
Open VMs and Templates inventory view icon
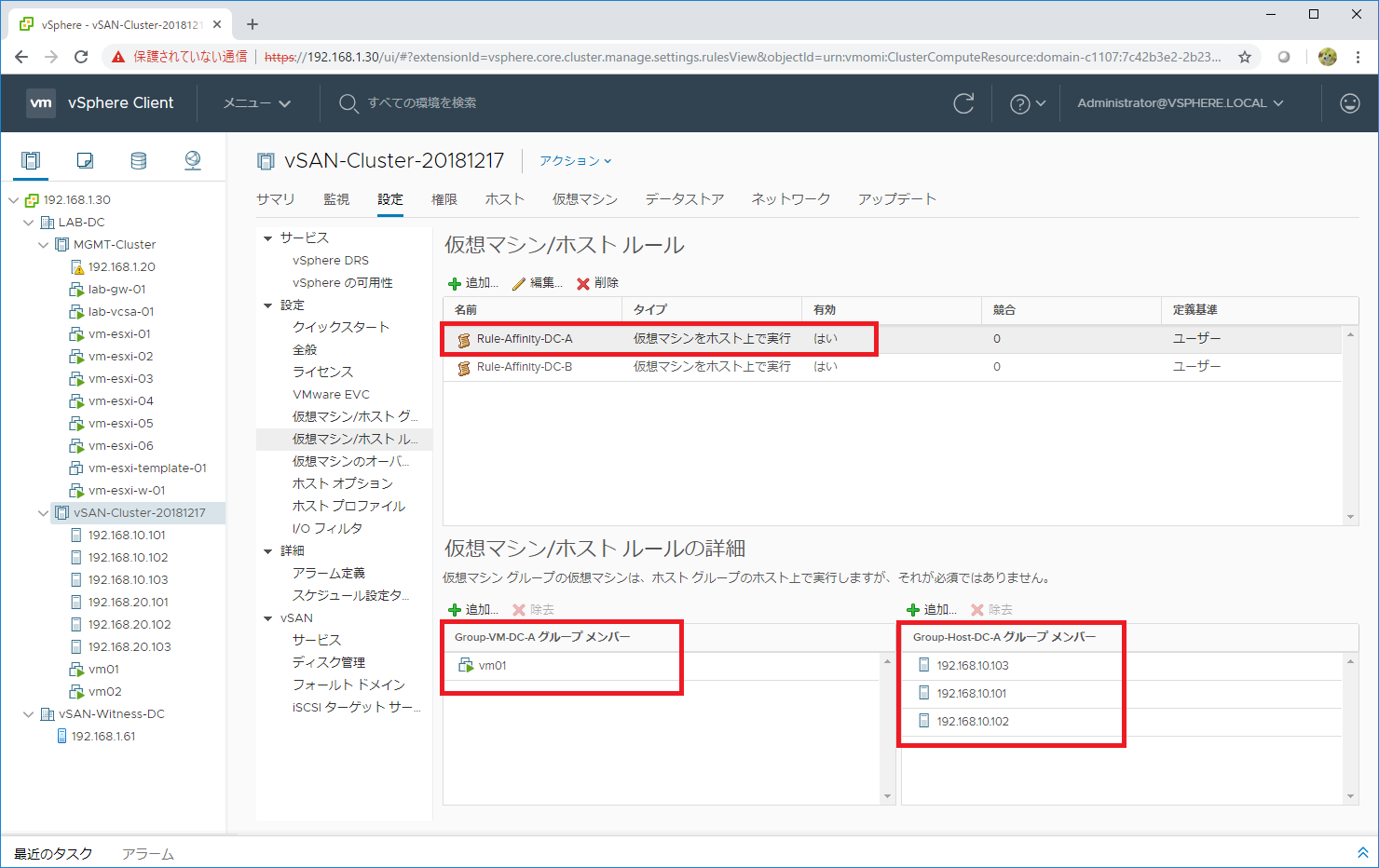(85, 160)
